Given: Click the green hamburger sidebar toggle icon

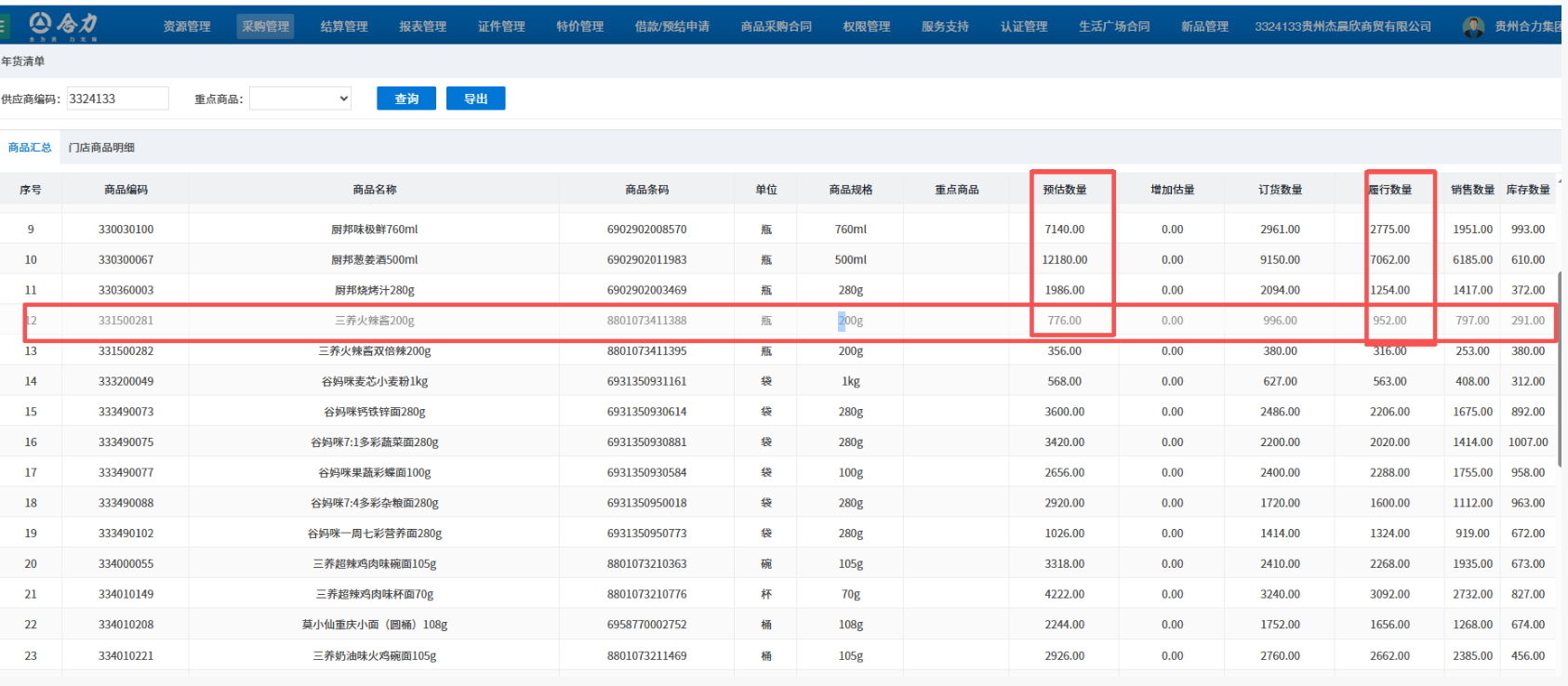Looking at the screenshot, I should (x=4, y=26).
